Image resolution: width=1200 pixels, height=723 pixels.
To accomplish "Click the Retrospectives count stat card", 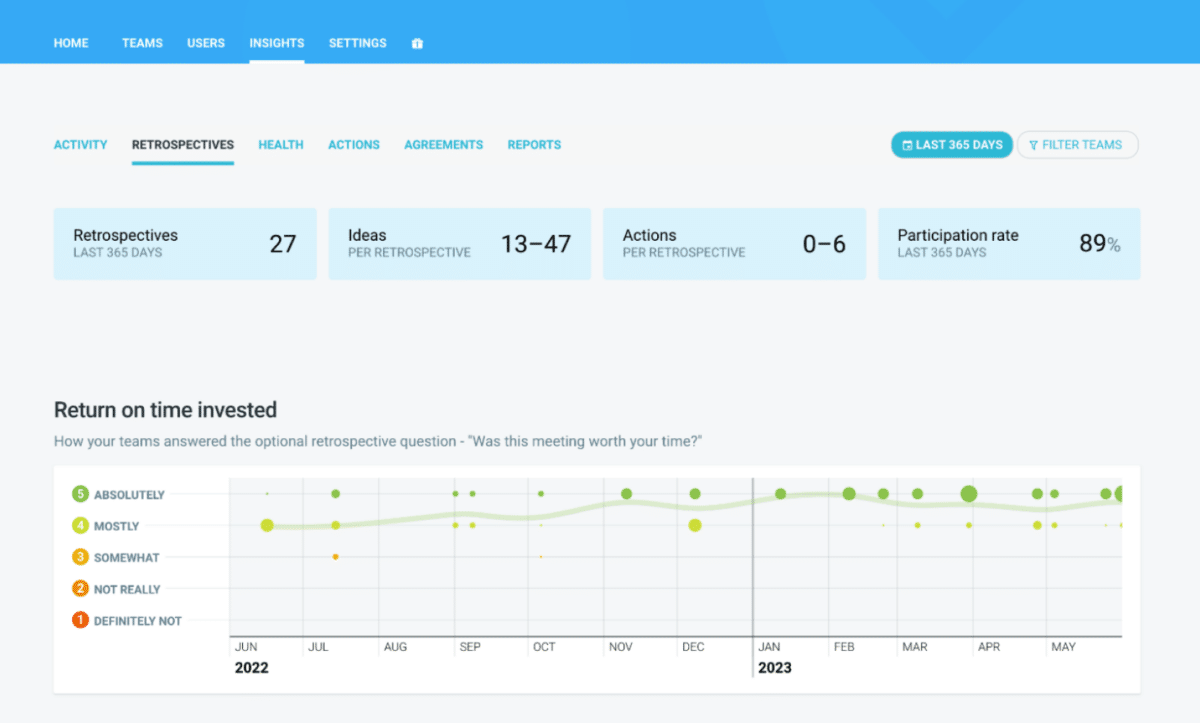I will tap(185, 244).
